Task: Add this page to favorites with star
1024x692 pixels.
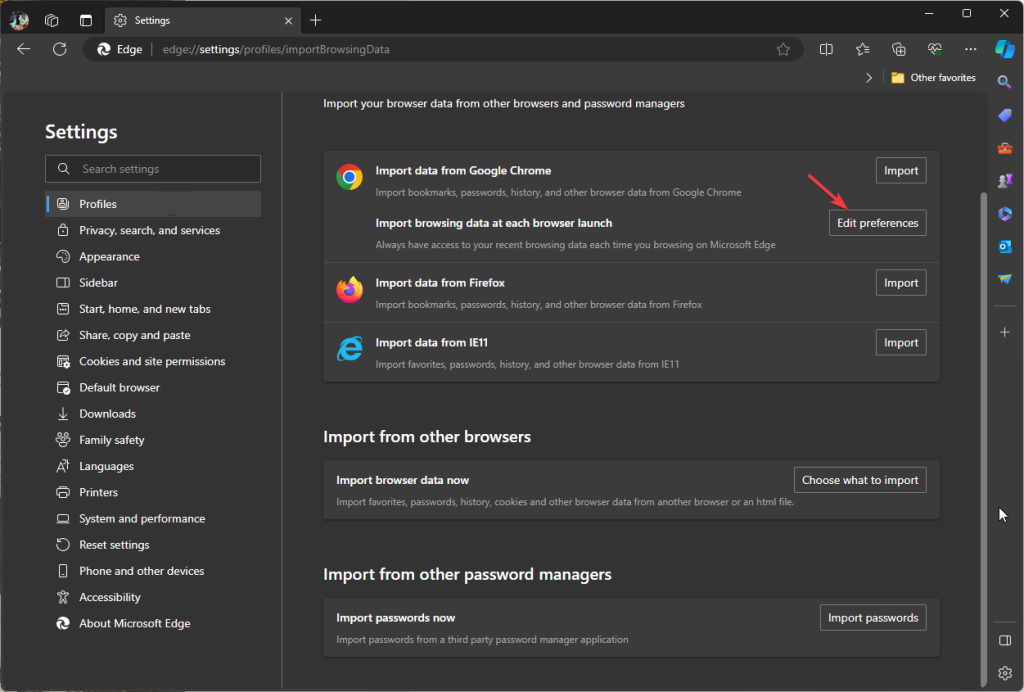Action: click(x=783, y=49)
